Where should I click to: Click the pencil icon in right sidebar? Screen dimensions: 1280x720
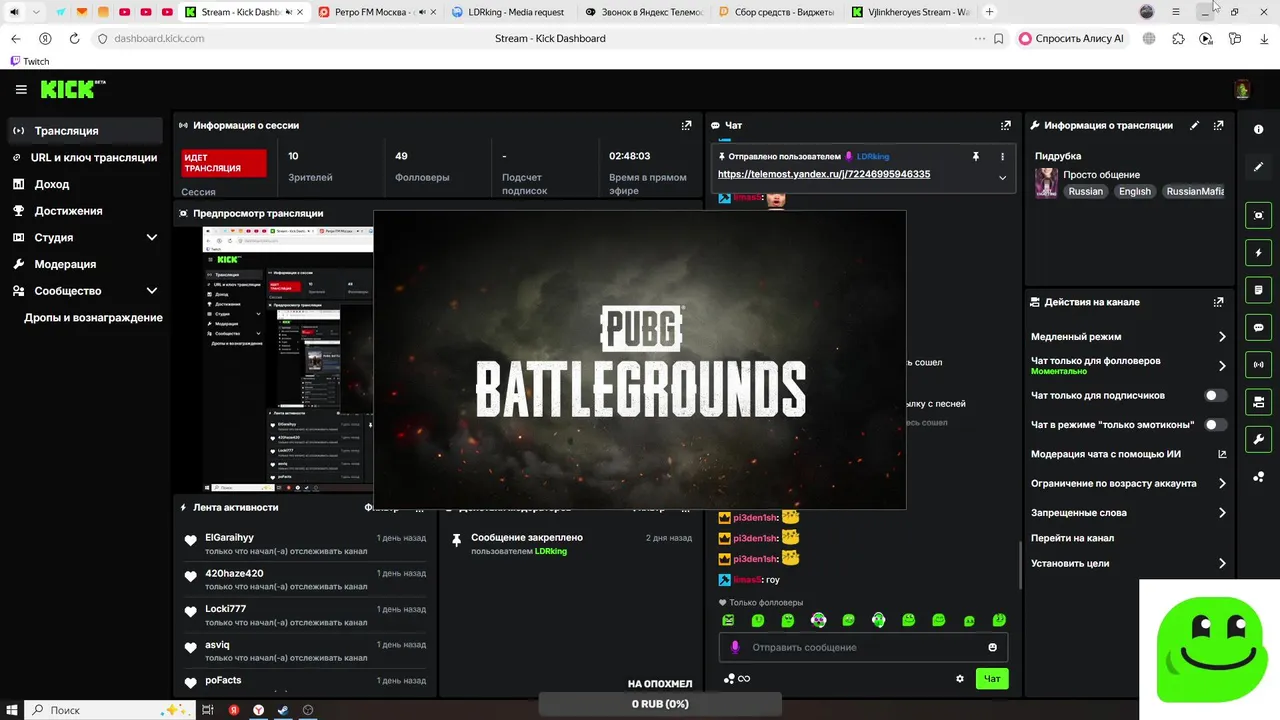(1258, 167)
